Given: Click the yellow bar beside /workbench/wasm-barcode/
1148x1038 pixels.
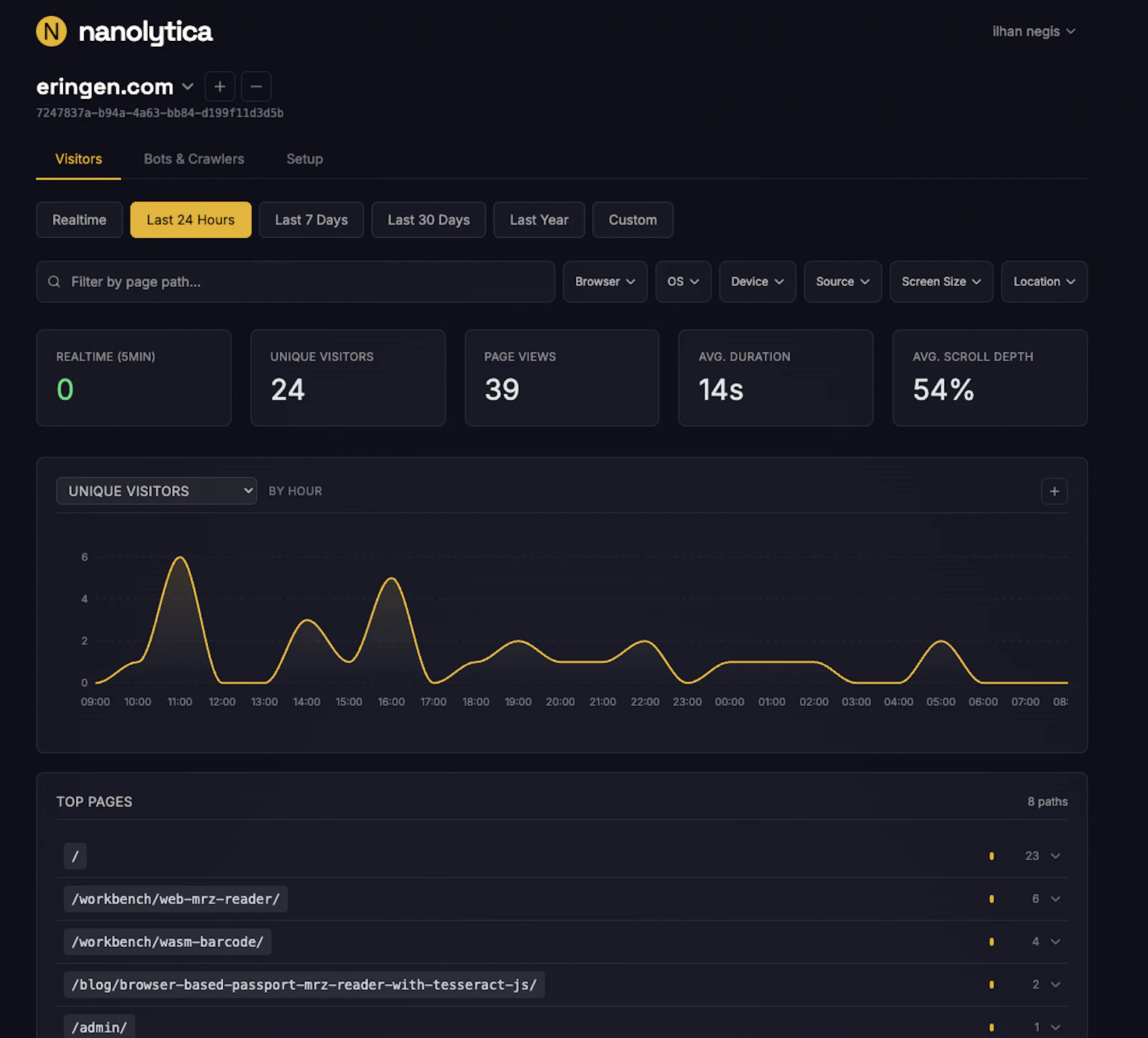Looking at the screenshot, I should [x=992, y=941].
